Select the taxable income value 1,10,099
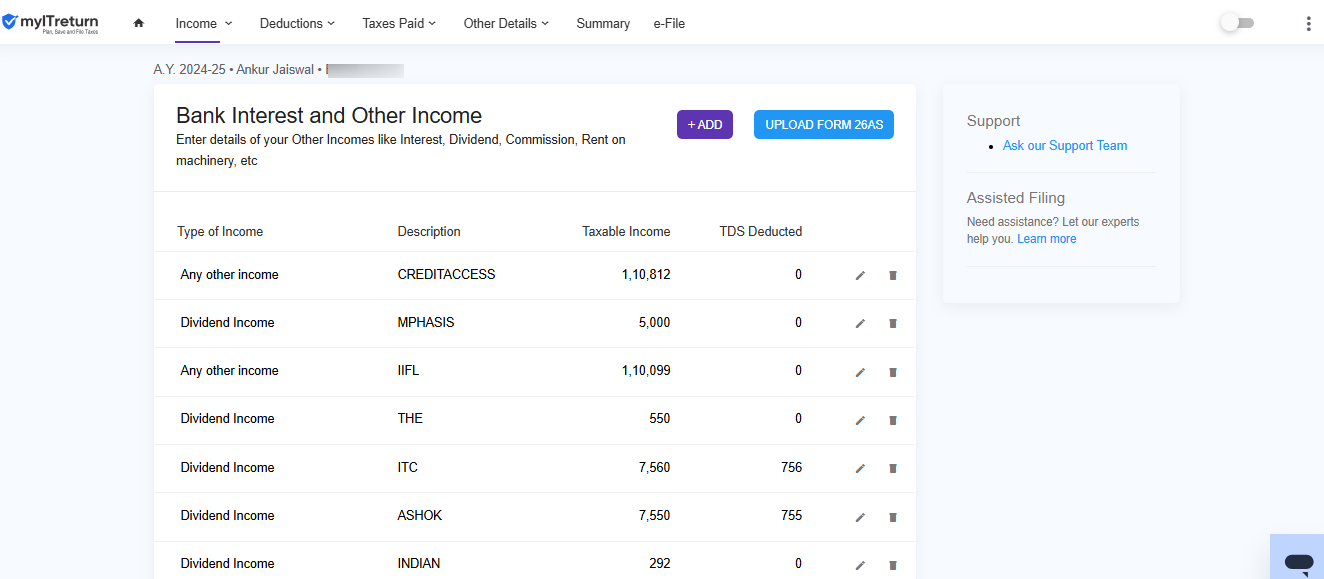Screen dimensions: 1324x579 point(646,370)
